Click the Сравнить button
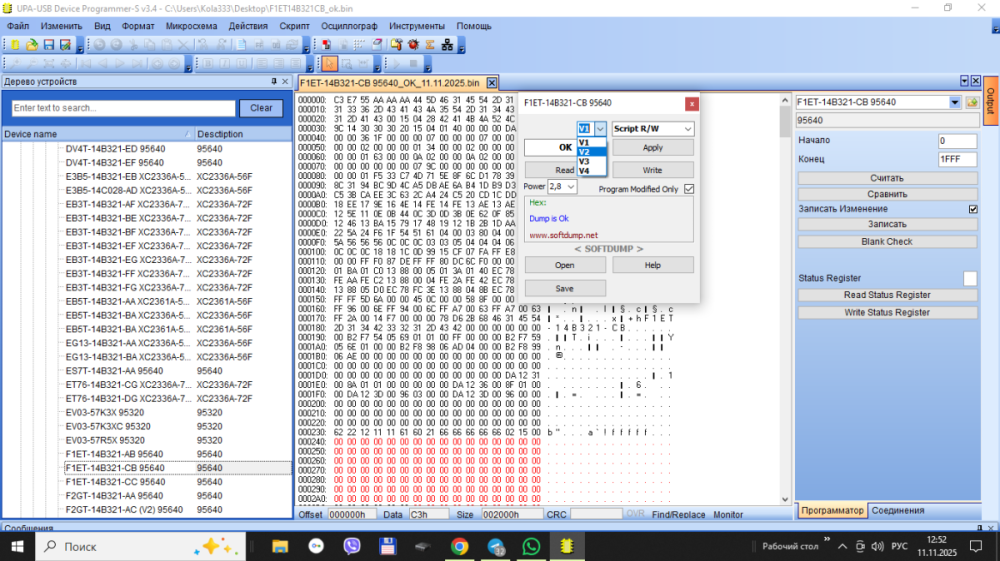The height and width of the screenshot is (561, 1000). click(886, 194)
